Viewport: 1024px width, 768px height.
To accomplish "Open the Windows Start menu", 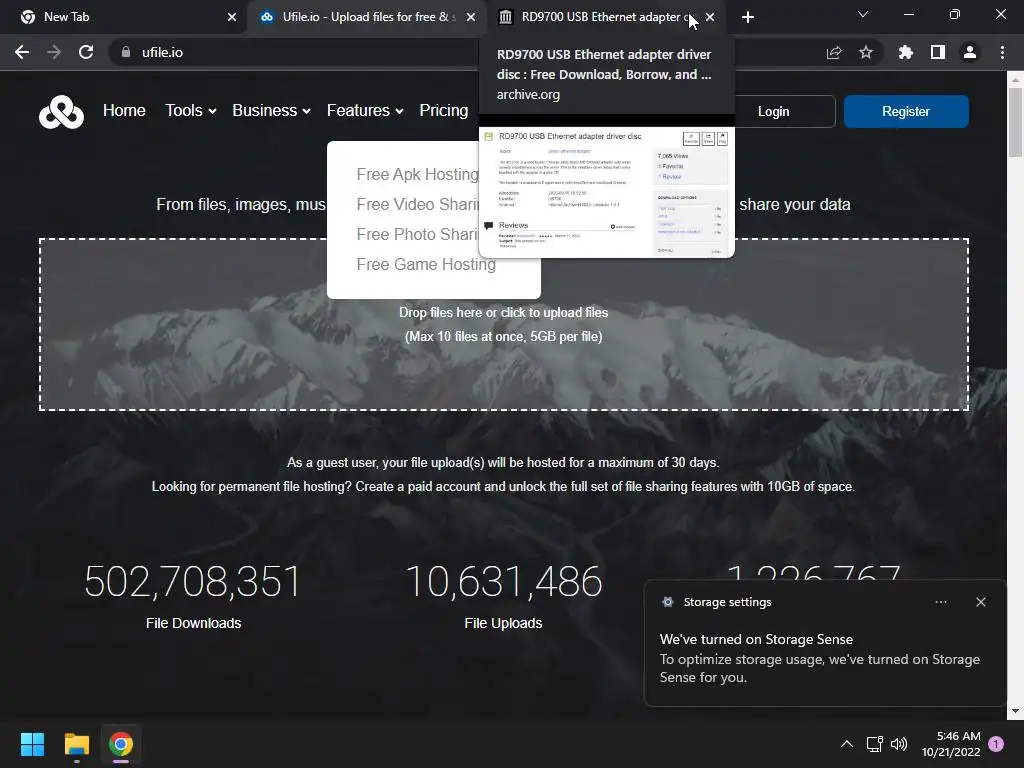I will pos(32,744).
